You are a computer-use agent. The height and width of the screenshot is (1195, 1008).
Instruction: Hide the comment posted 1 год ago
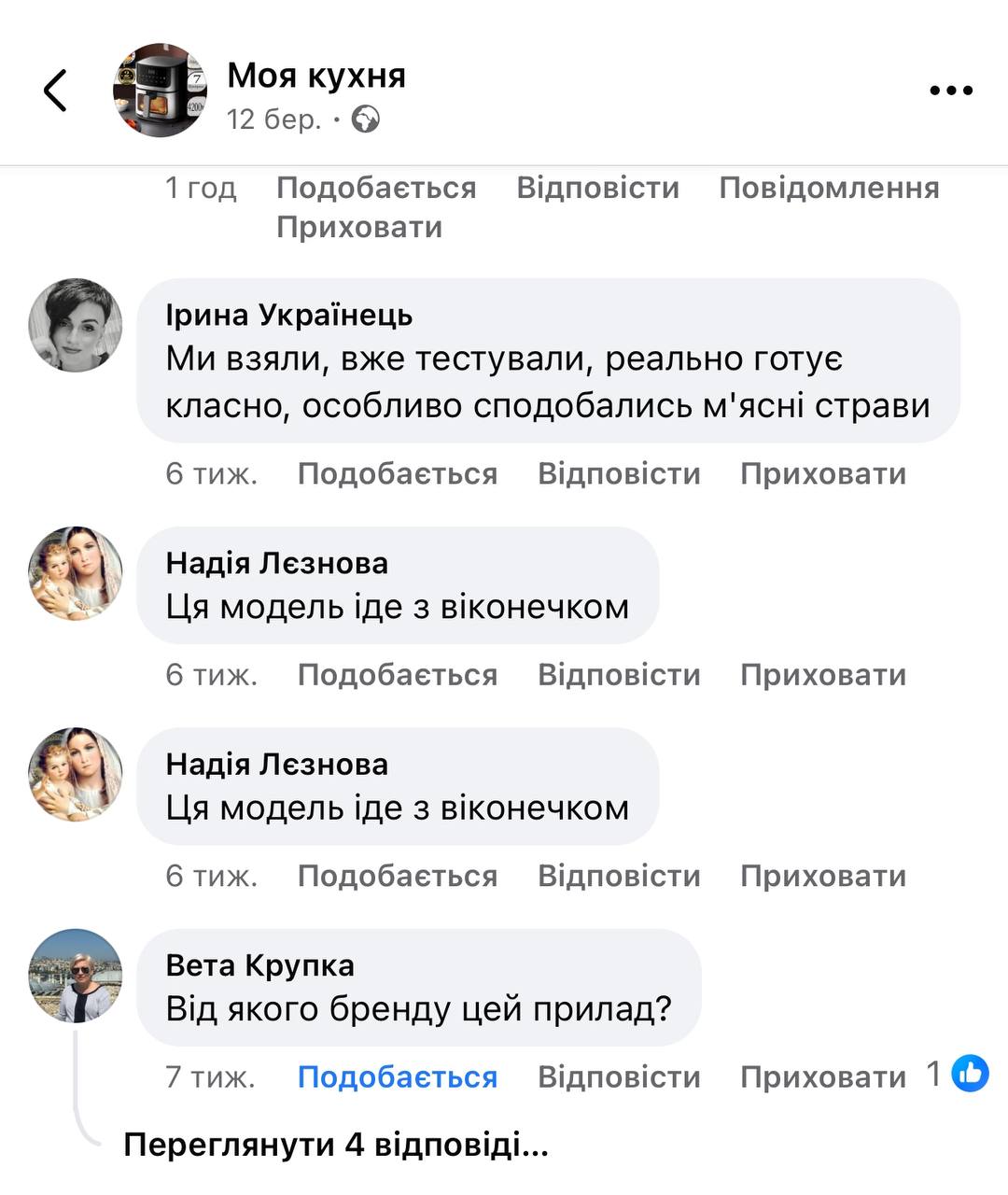click(358, 227)
